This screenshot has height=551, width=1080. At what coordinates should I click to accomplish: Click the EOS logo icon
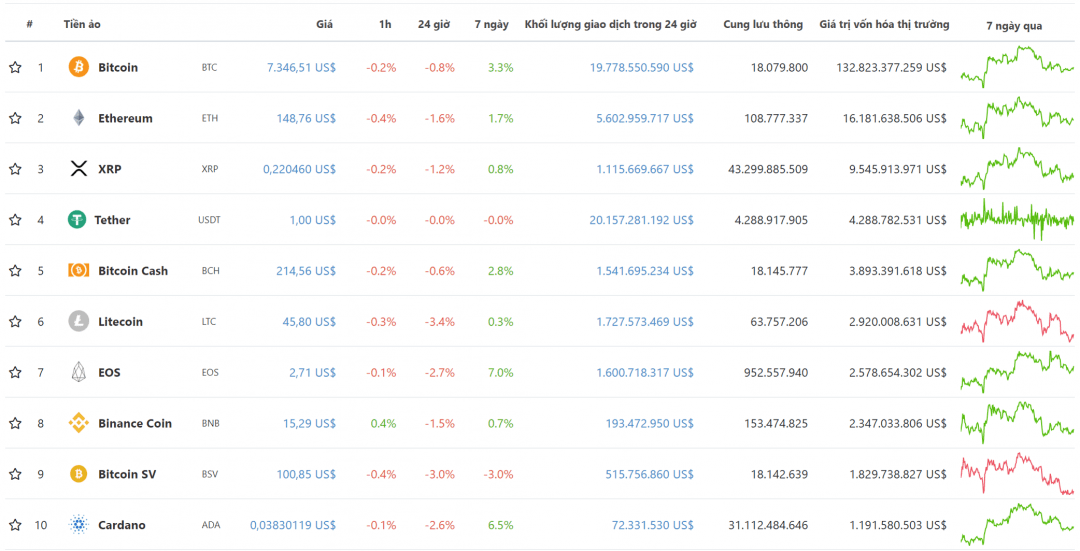[79, 372]
